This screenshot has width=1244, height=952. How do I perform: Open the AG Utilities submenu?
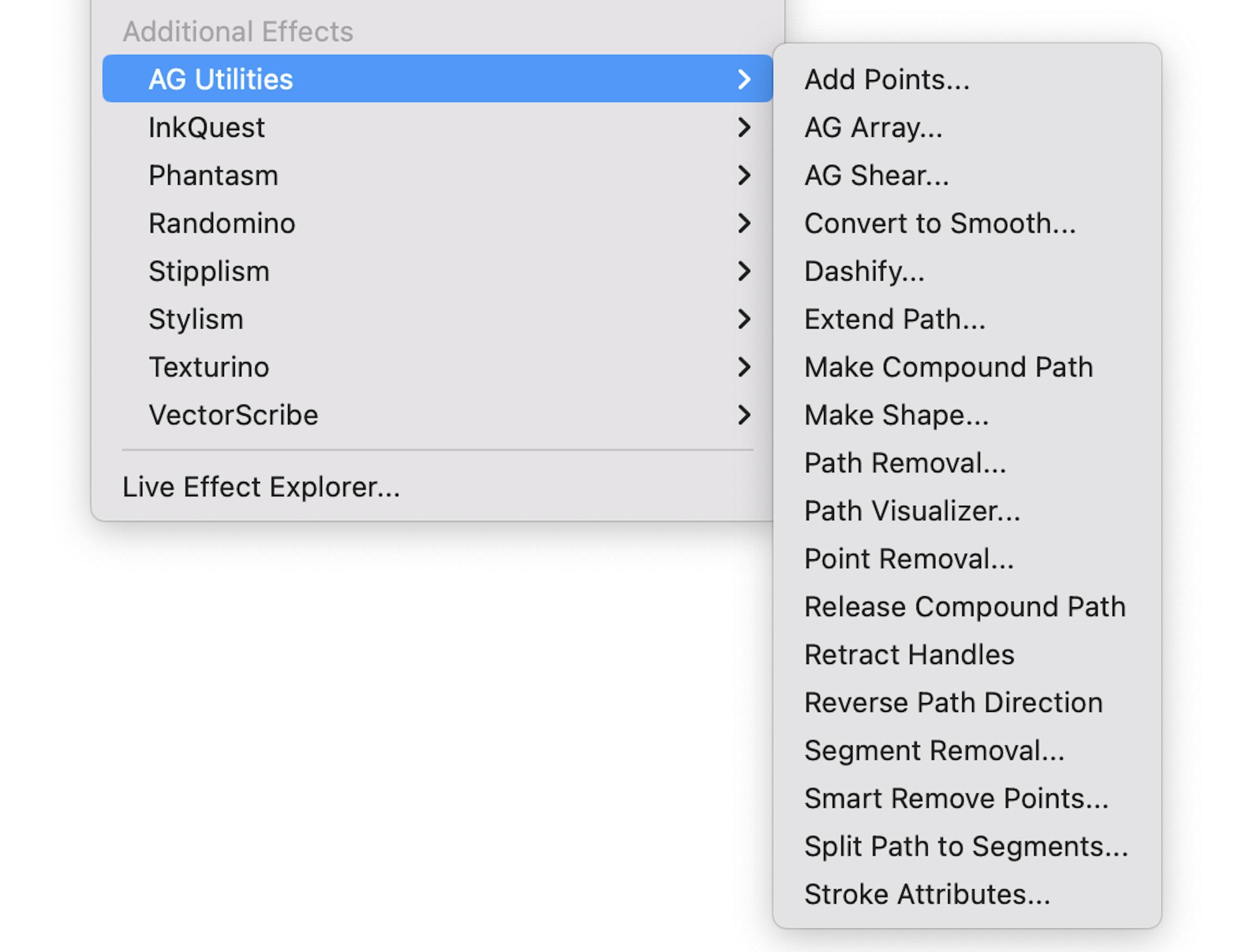[221, 80]
